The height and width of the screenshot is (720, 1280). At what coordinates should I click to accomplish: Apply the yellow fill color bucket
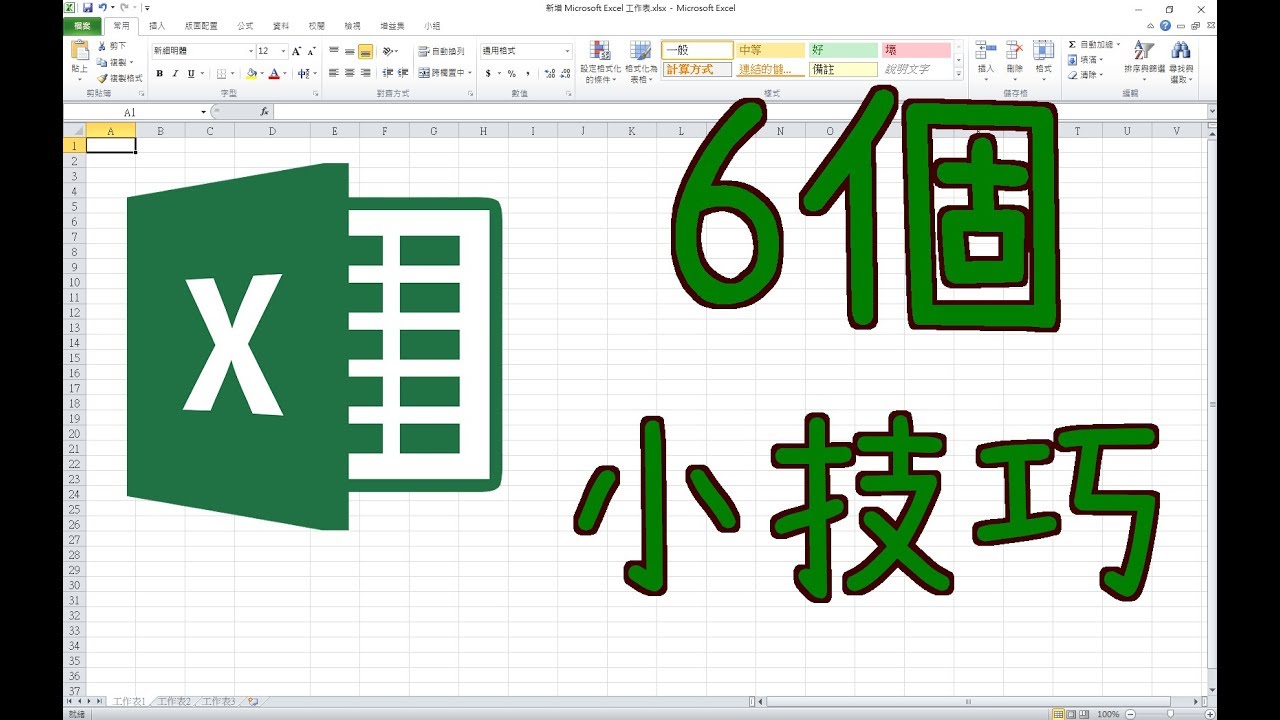[x=250, y=73]
